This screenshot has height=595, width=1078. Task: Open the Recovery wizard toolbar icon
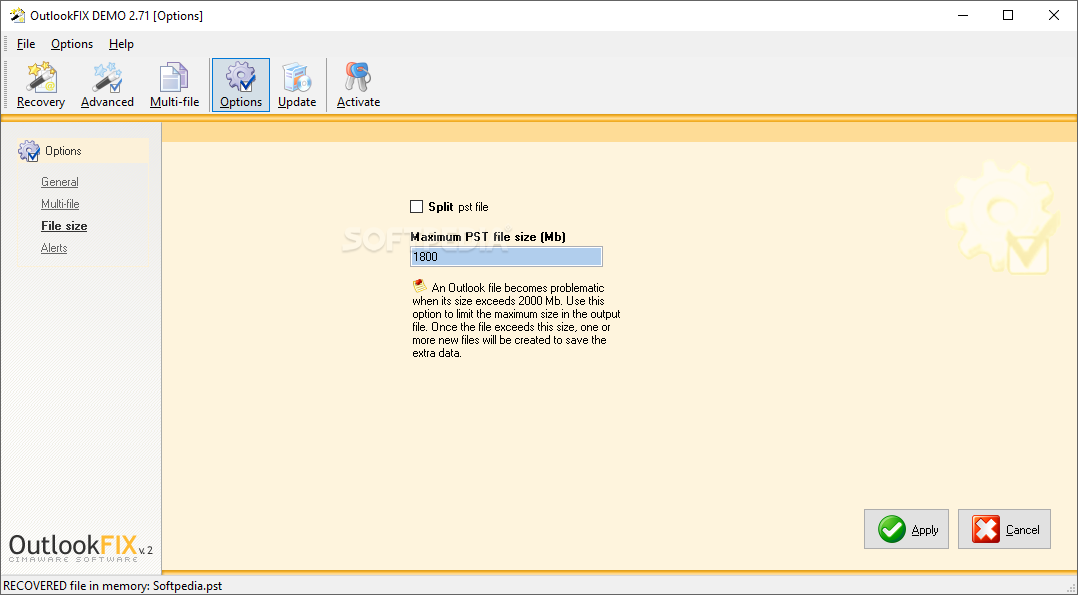tap(41, 85)
